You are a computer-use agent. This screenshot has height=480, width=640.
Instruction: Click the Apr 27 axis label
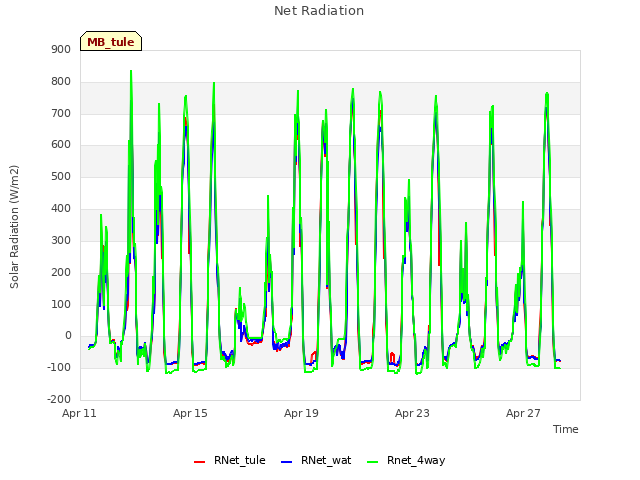(523, 413)
